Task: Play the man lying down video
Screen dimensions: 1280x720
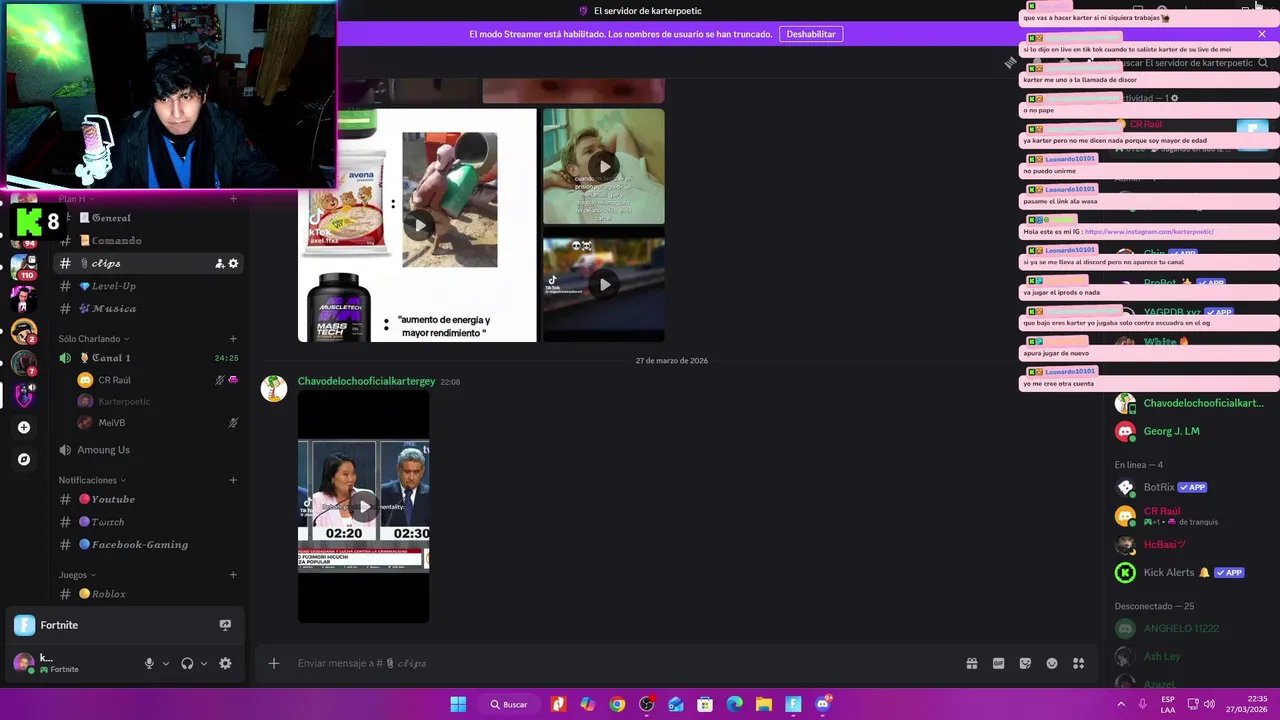Action: [x=604, y=167]
